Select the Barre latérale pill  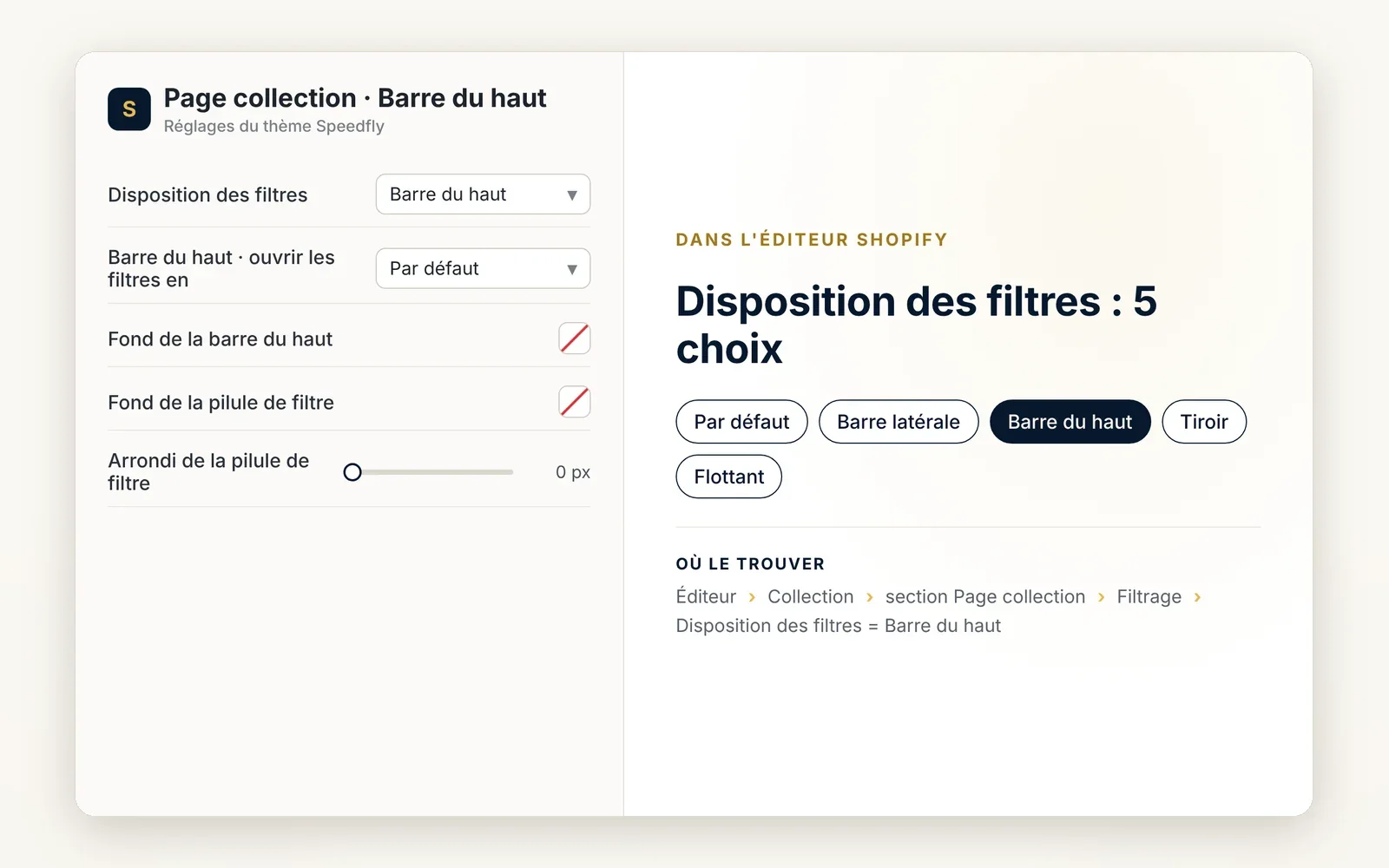coord(899,422)
